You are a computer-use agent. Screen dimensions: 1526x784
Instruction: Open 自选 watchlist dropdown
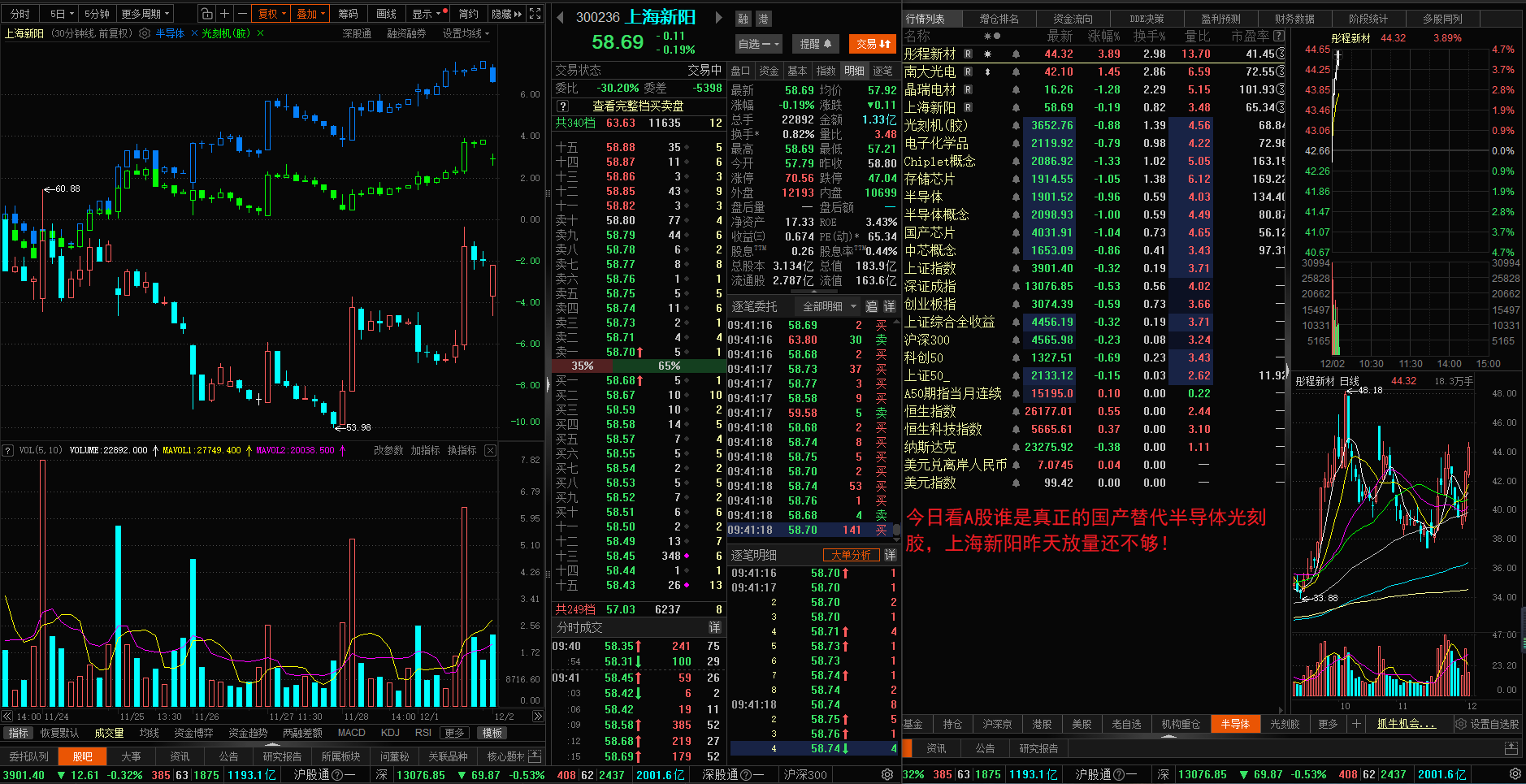coord(759,44)
